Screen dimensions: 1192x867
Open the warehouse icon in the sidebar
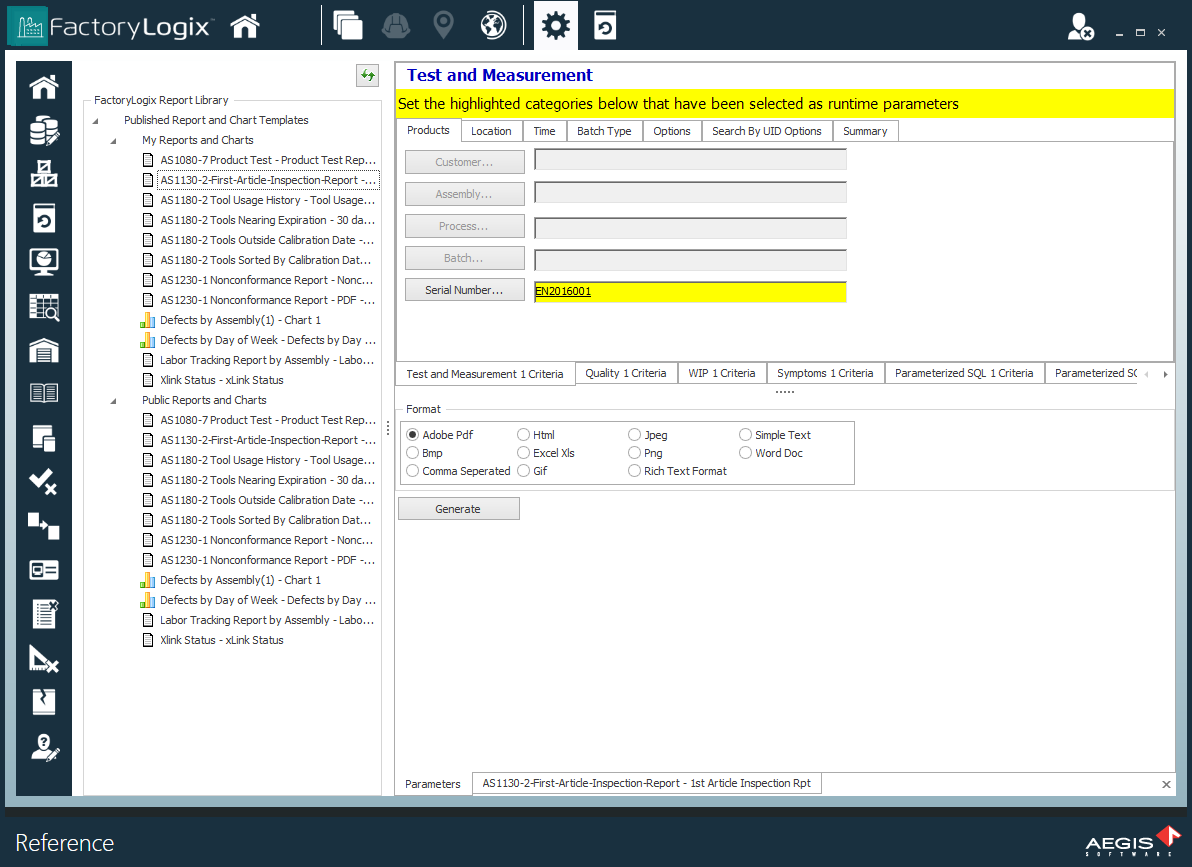coord(44,349)
